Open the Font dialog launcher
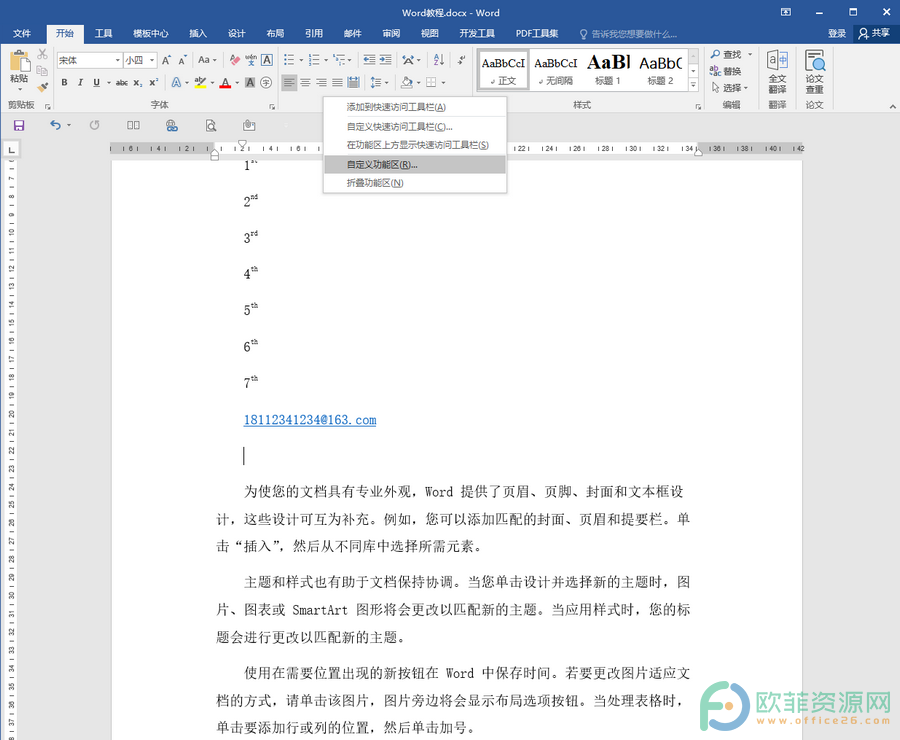Screen dimensions: 900x740 pos(272,107)
